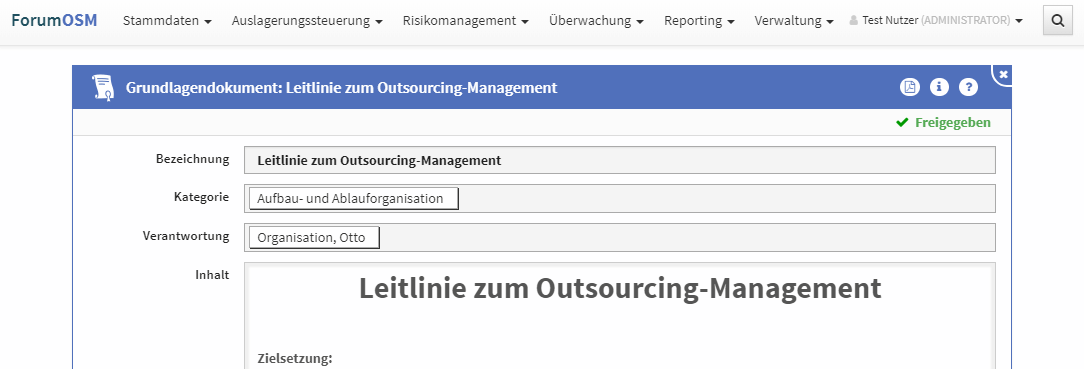Click the Freigegeben status label
Screen dimensions: 1084x369
click(x=953, y=122)
